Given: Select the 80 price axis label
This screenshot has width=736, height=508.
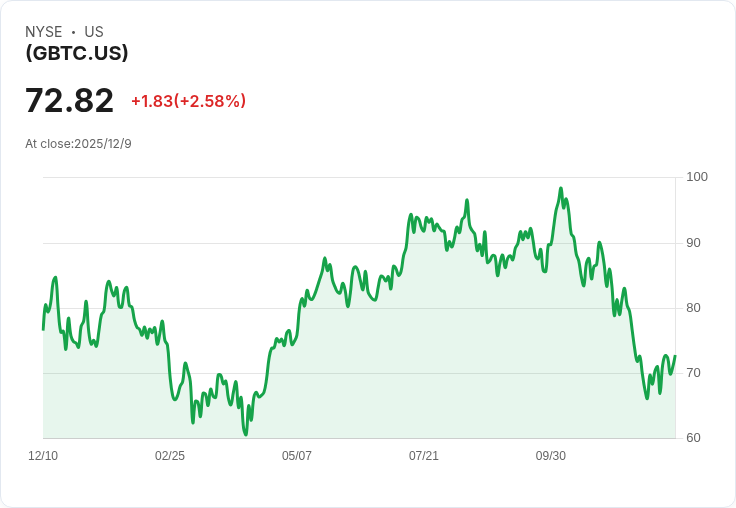Looking at the screenshot, I should pos(694,308).
